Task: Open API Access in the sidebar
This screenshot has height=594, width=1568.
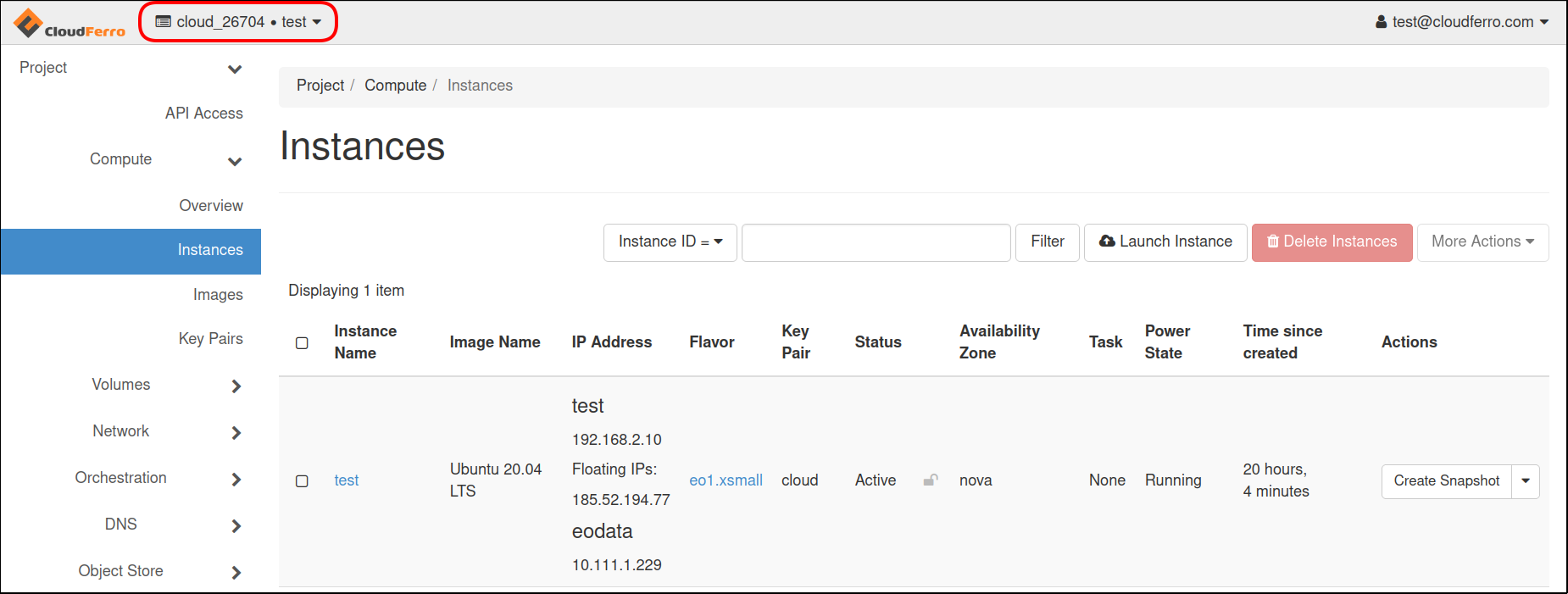Action: 203,114
